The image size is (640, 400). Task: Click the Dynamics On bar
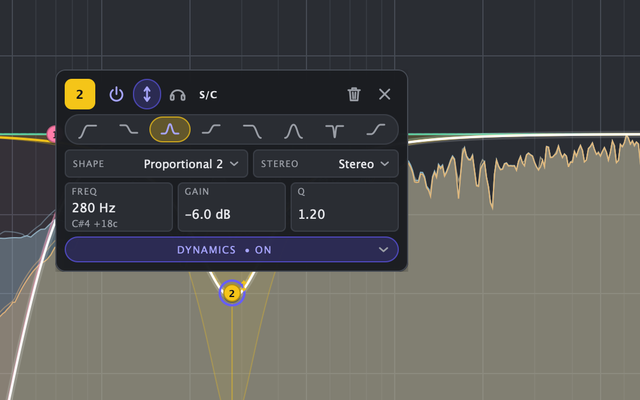(x=232, y=250)
